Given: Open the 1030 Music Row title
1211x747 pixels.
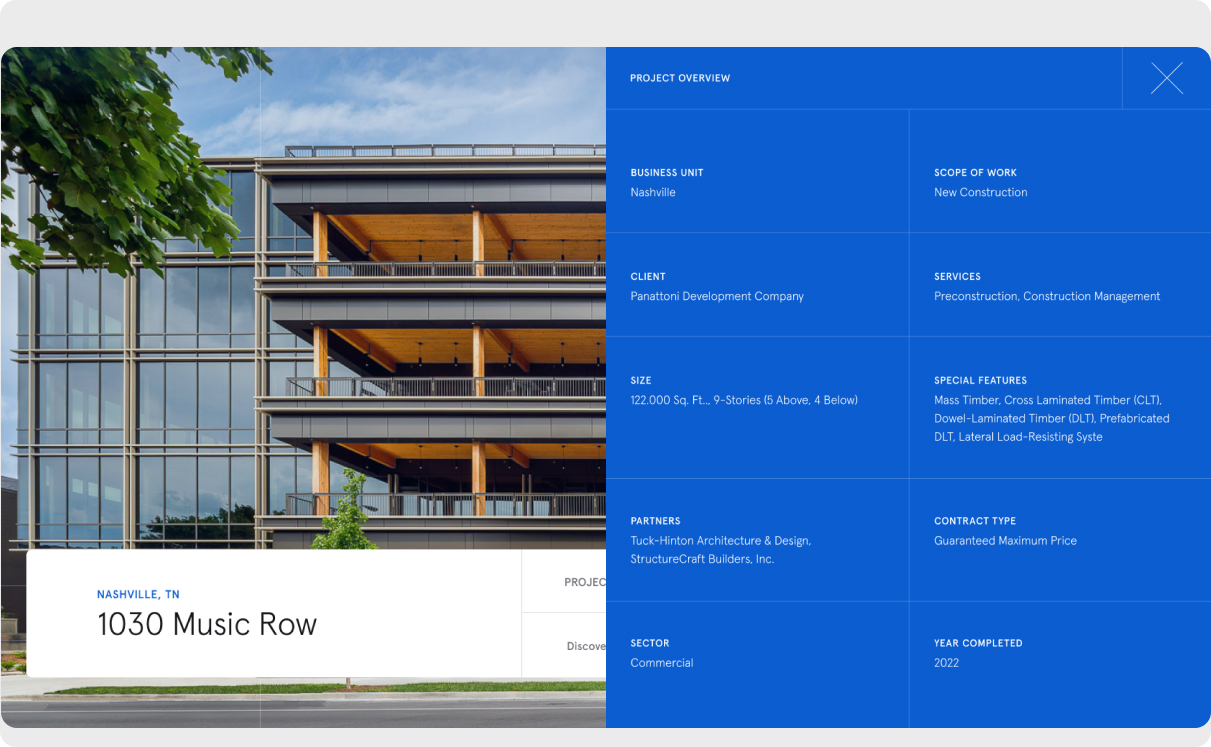Looking at the screenshot, I should coord(207,625).
